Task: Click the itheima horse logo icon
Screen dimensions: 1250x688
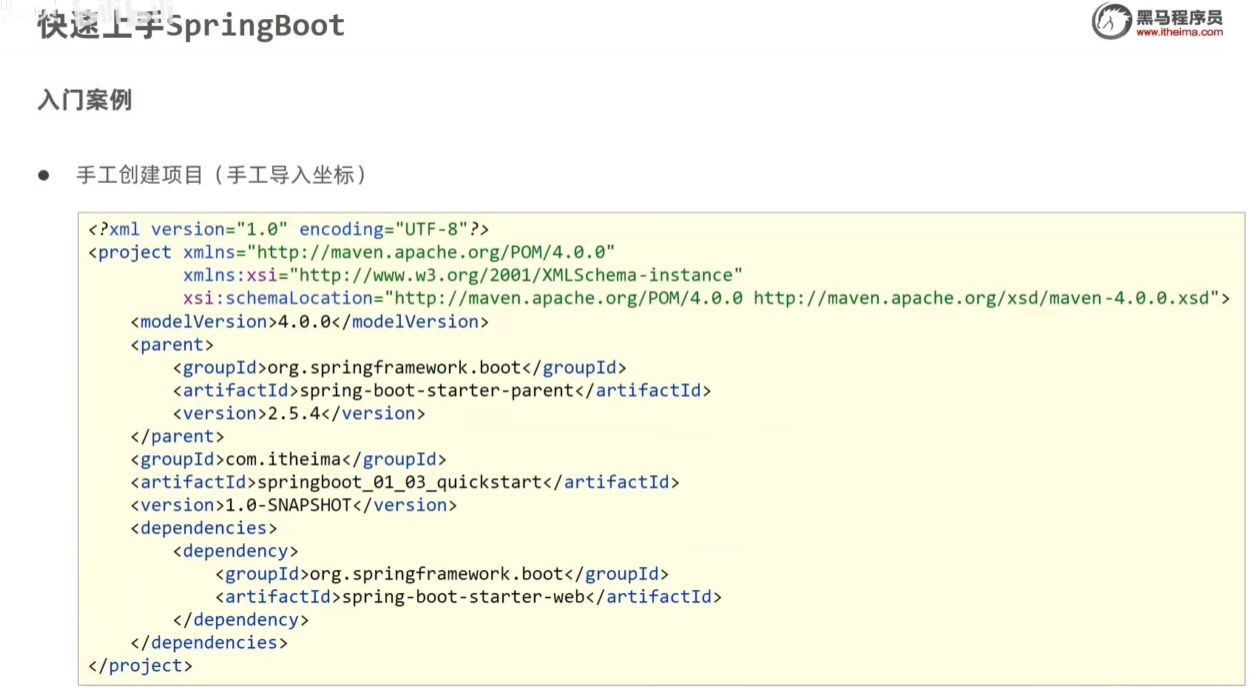Action: 1110,20
